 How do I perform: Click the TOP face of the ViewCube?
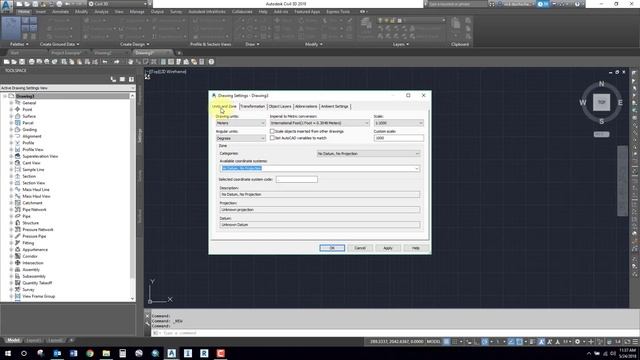click(x=602, y=102)
